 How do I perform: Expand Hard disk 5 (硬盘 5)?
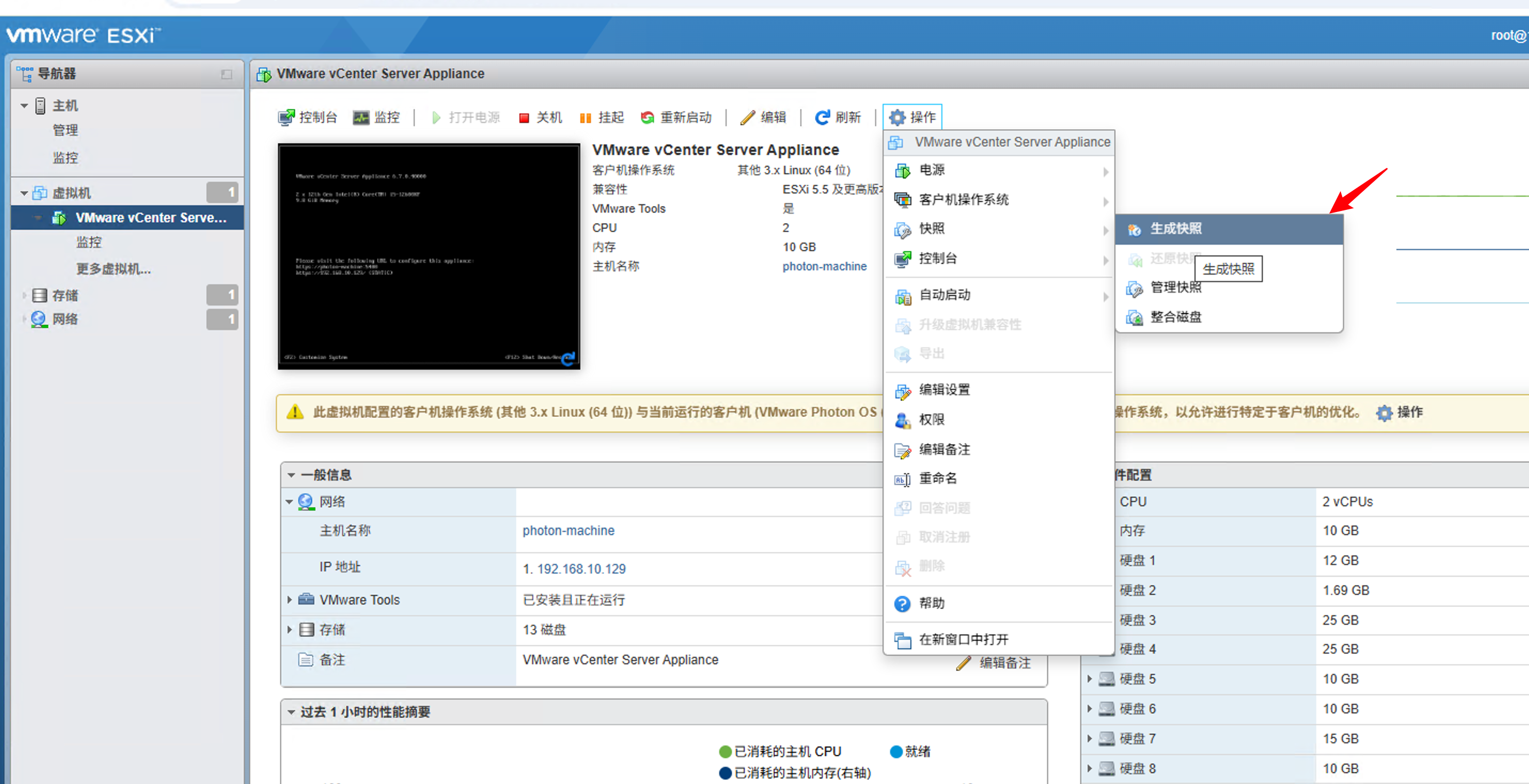1090,679
